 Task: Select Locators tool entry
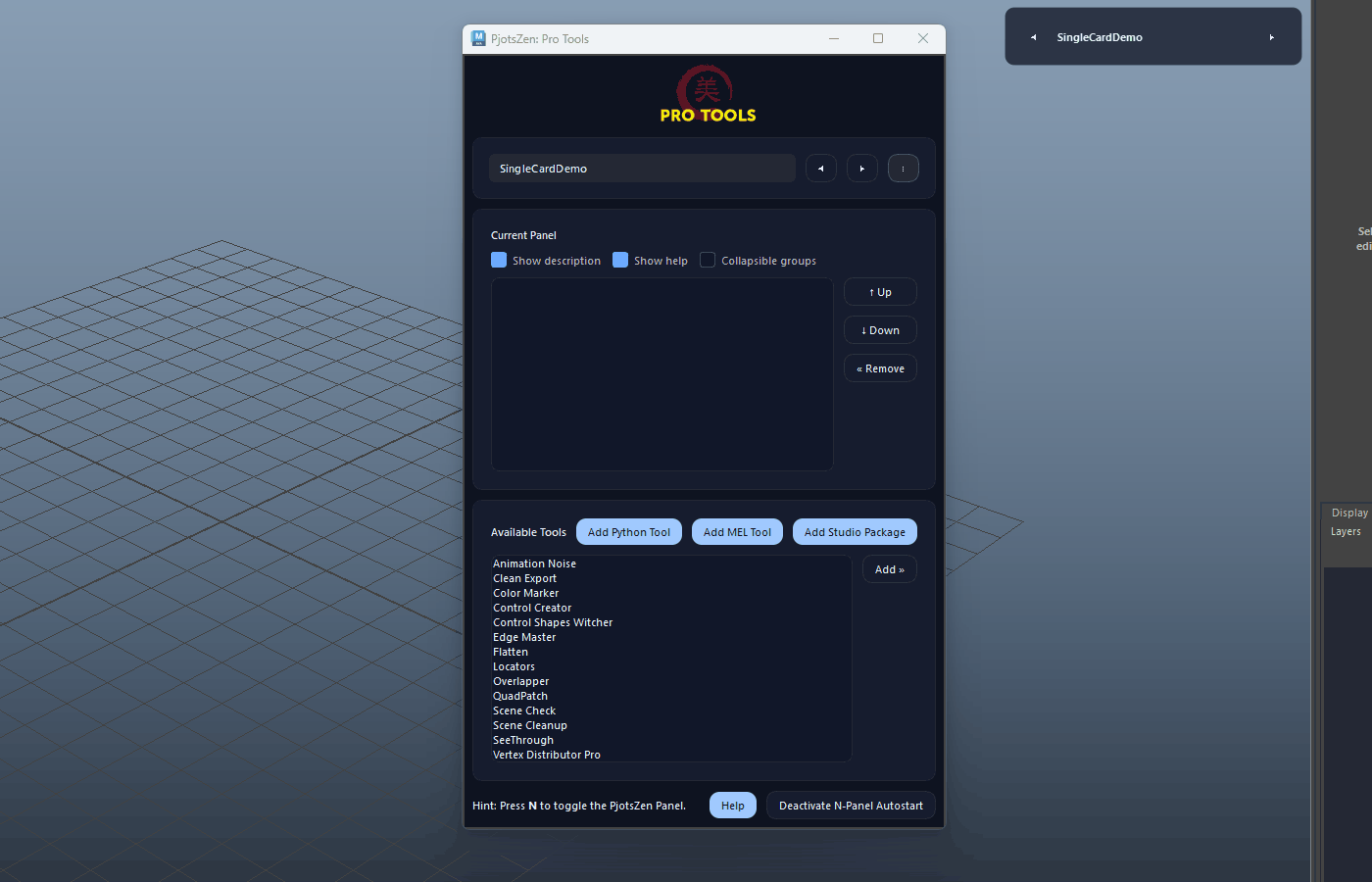coord(514,666)
